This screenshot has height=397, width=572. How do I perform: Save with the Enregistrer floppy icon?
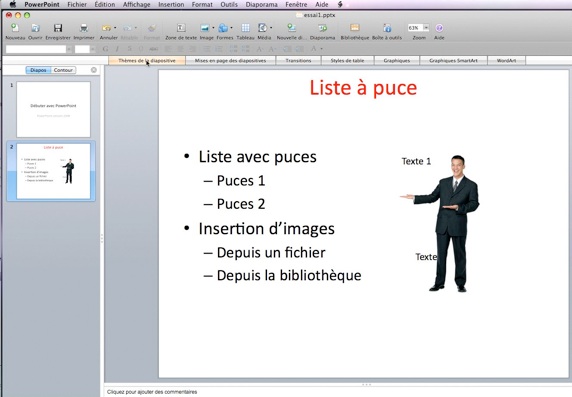pos(58,28)
